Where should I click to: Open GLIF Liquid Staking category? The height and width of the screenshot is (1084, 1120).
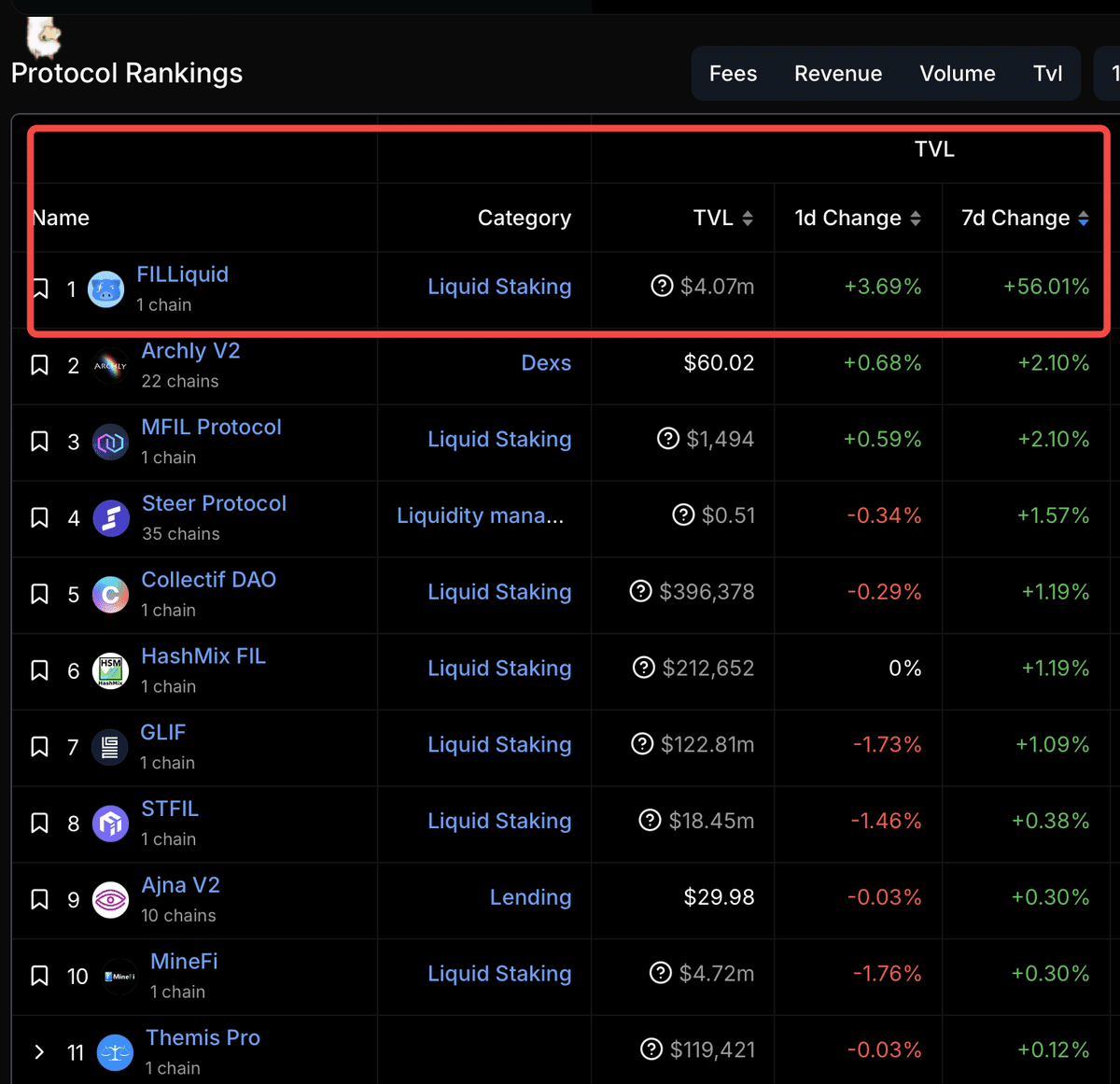[499, 744]
